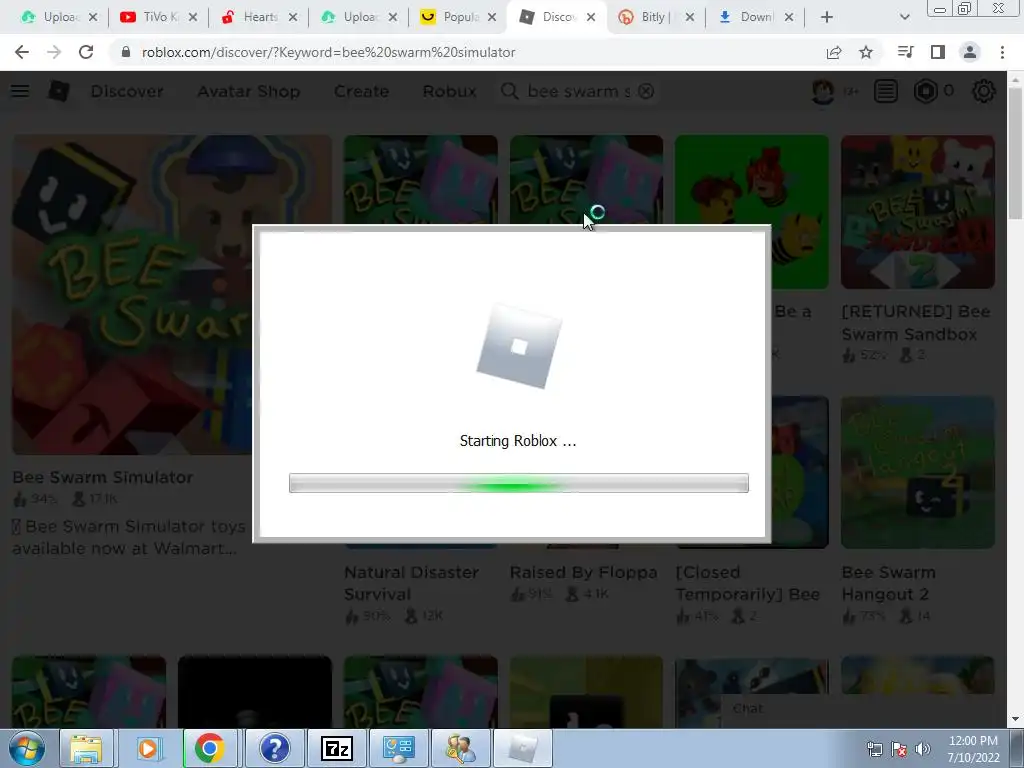The height and width of the screenshot is (768, 1024).
Task: Go forward with the browser forward arrow
Action: (54, 52)
